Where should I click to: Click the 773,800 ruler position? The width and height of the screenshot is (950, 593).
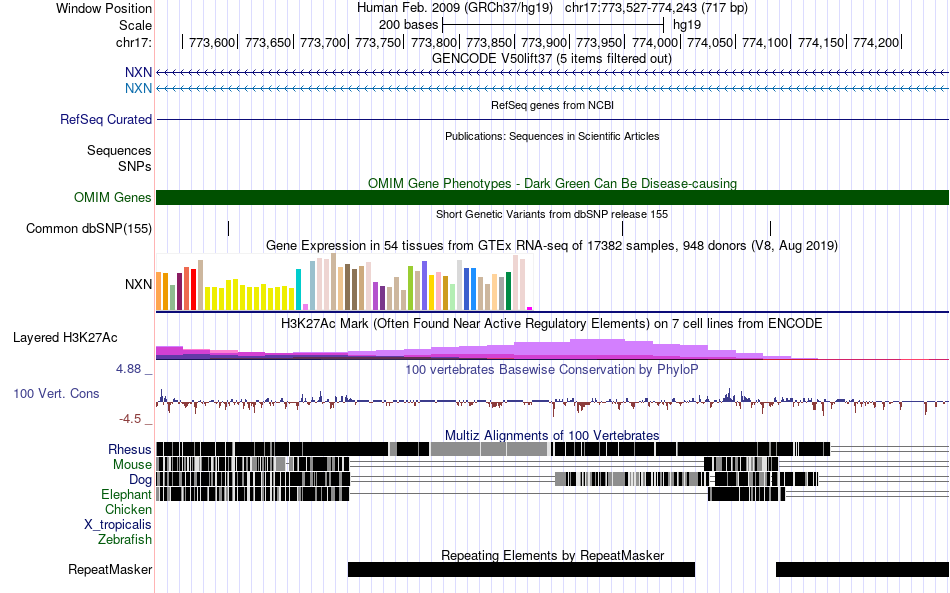click(x=433, y=42)
